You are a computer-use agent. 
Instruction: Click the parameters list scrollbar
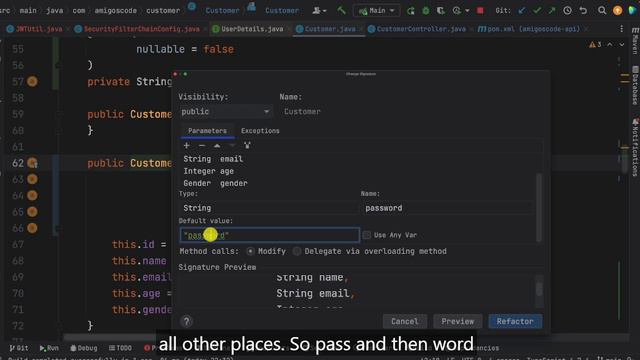point(539,207)
